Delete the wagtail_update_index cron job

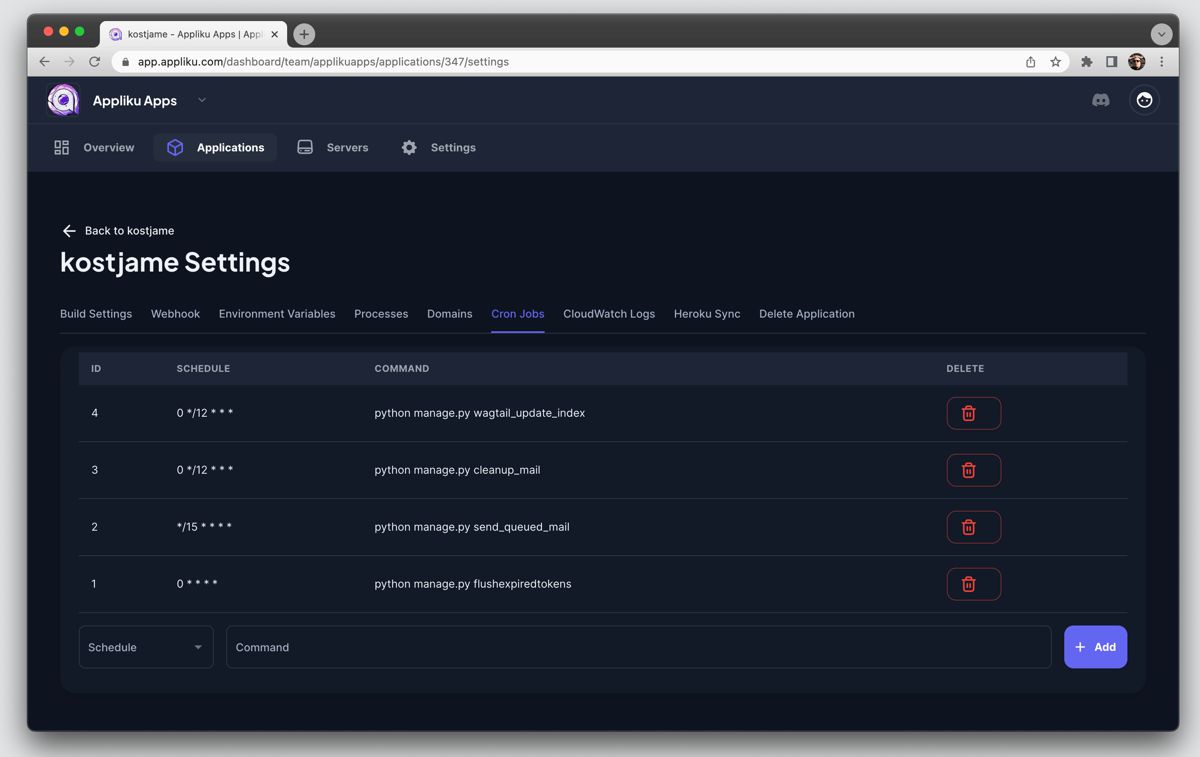pyautogui.click(x=973, y=413)
